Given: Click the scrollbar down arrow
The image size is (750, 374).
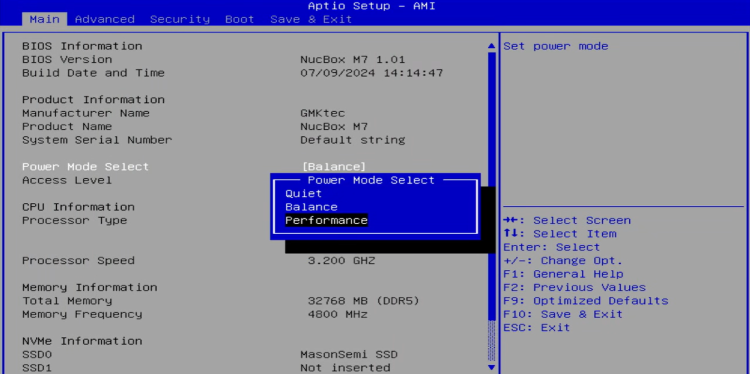Looking at the screenshot, I should [491, 367].
